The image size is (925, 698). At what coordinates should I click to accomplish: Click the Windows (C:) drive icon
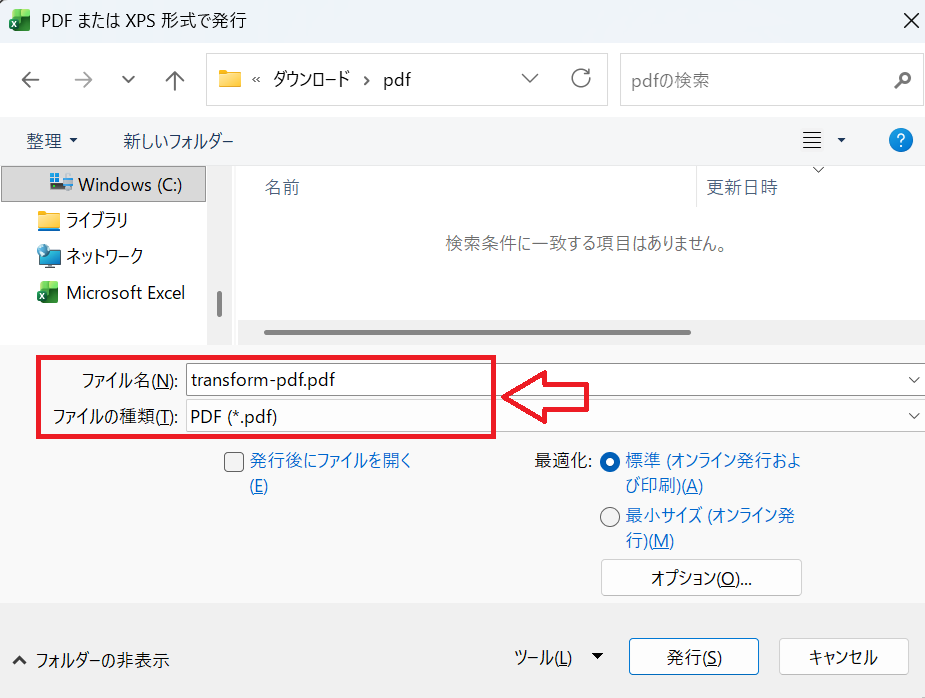[61, 182]
